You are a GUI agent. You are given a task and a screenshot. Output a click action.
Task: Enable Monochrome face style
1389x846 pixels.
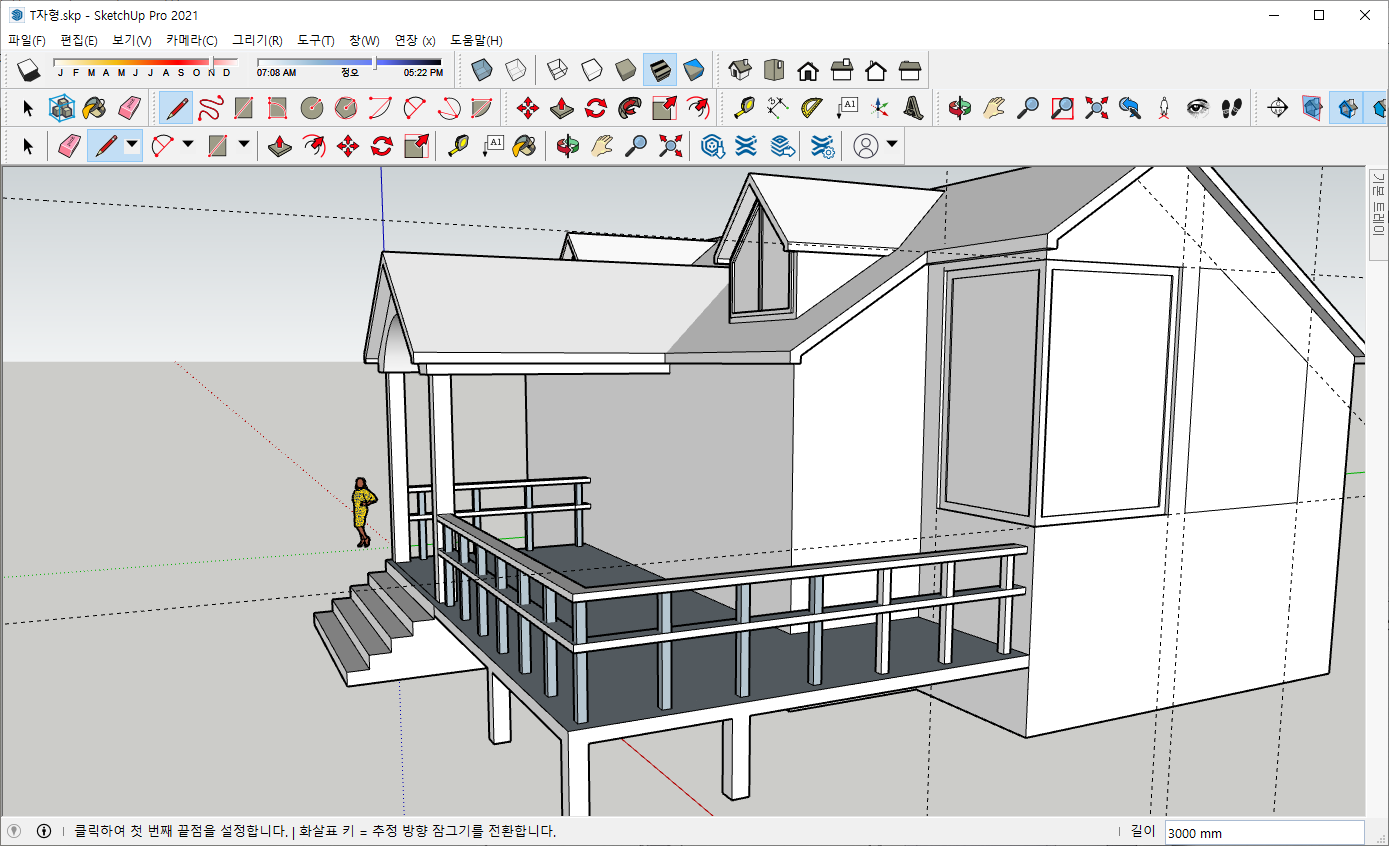click(693, 70)
